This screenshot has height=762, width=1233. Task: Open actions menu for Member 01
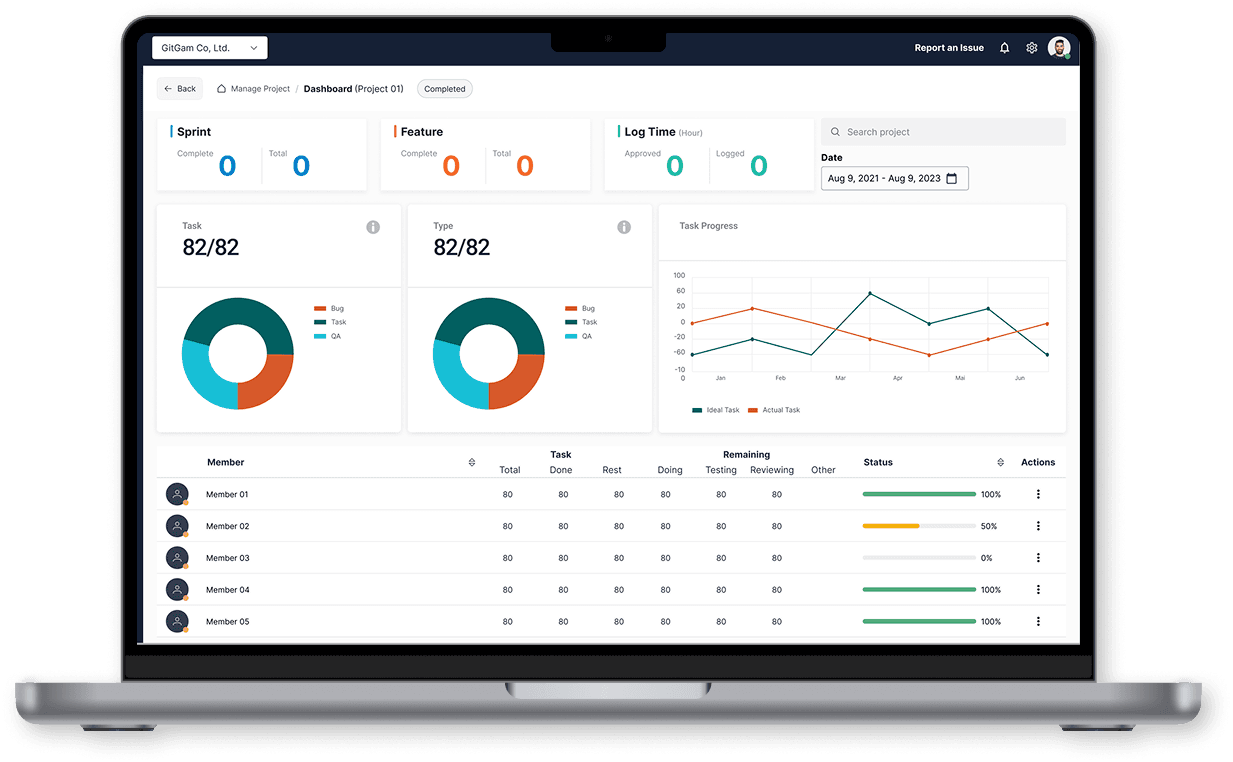click(x=1038, y=494)
